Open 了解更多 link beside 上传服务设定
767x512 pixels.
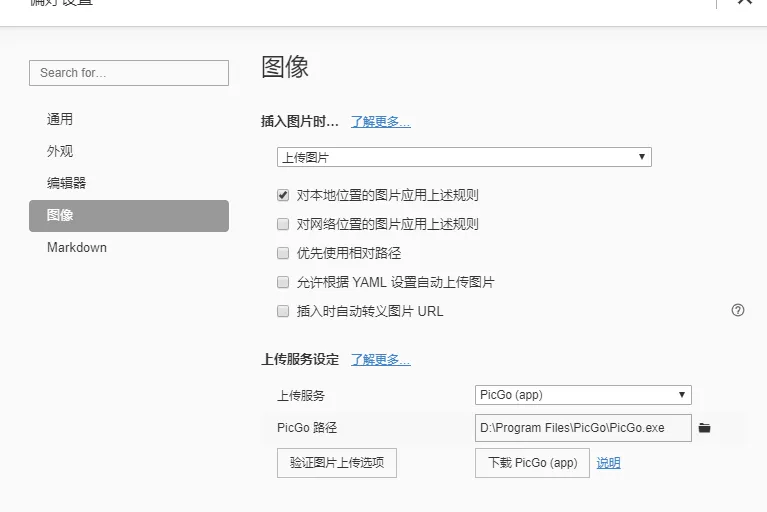click(381, 360)
